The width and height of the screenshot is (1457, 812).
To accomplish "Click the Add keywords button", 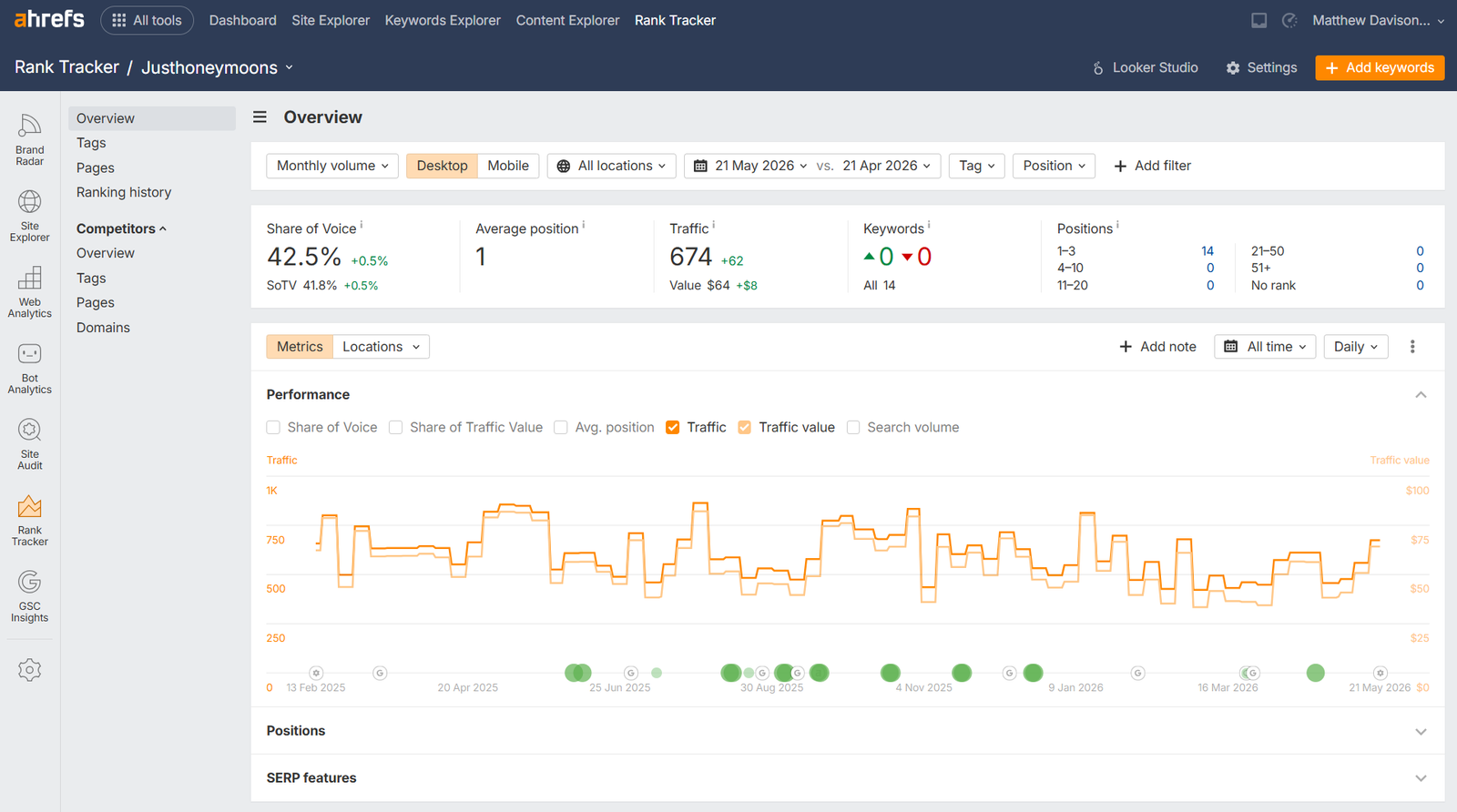I will click(x=1380, y=67).
